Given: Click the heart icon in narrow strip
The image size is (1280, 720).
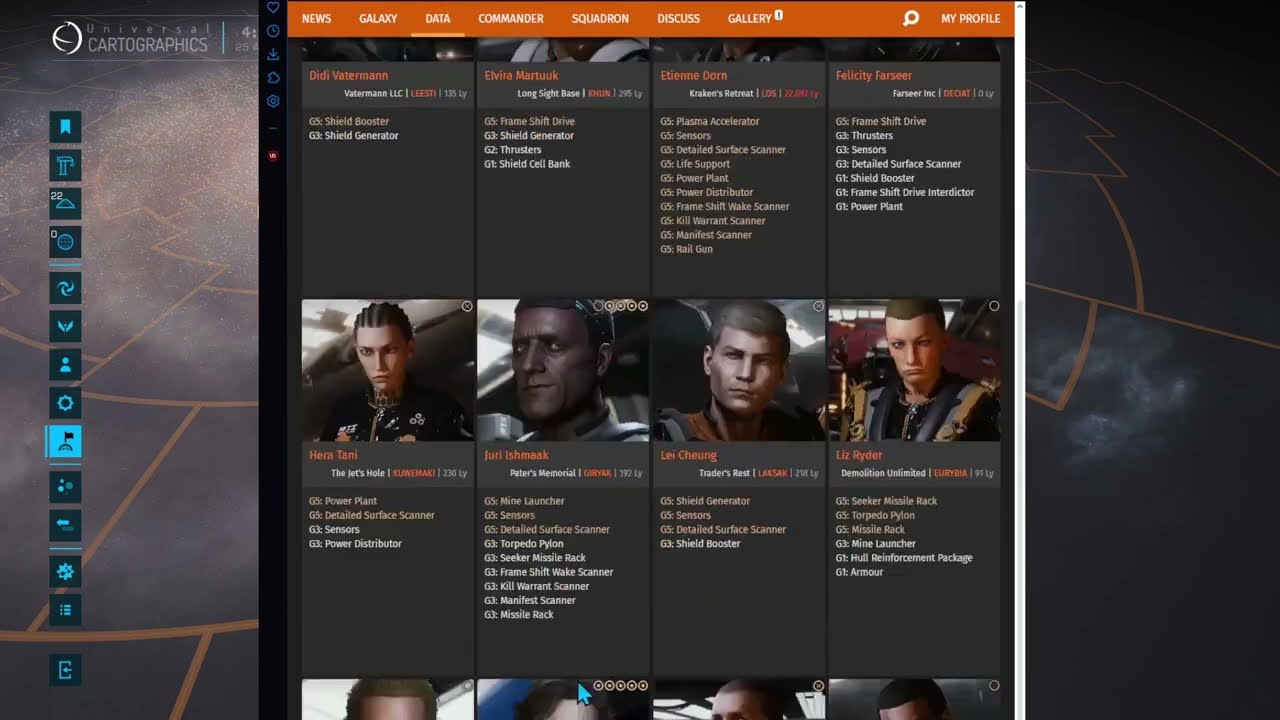Looking at the screenshot, I should pyautogui.click(x=273, y=8).
